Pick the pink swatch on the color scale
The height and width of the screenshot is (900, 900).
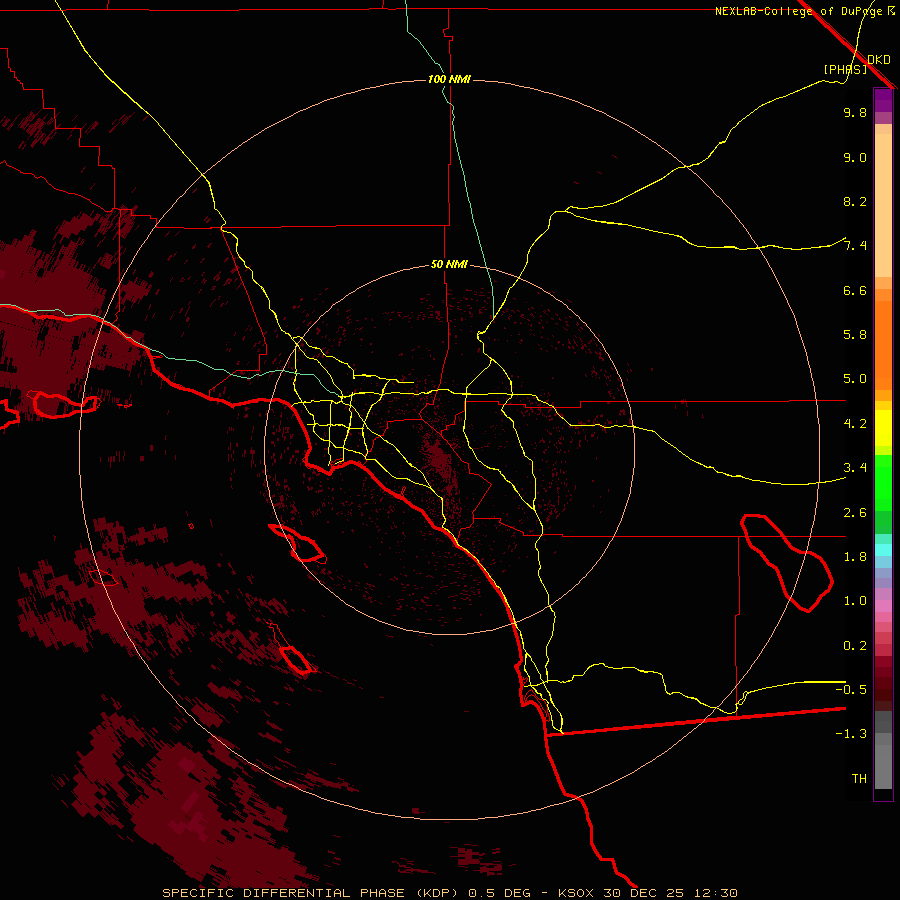click(x=883, y=606)
